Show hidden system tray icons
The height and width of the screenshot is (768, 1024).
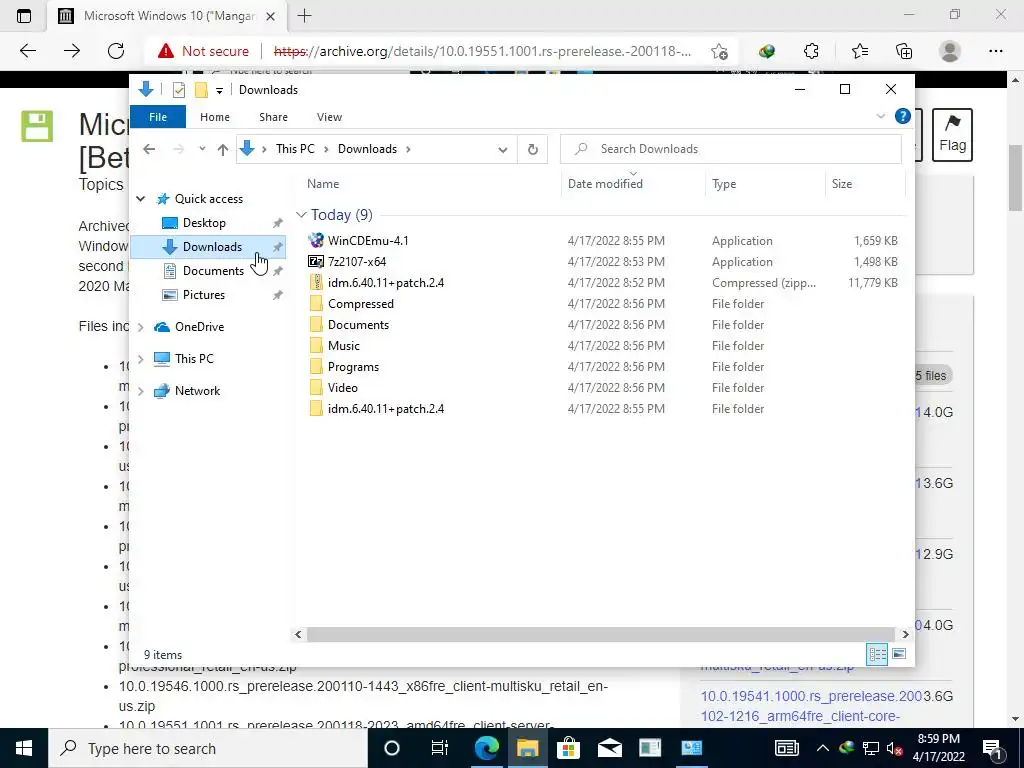tap(823, 748)
